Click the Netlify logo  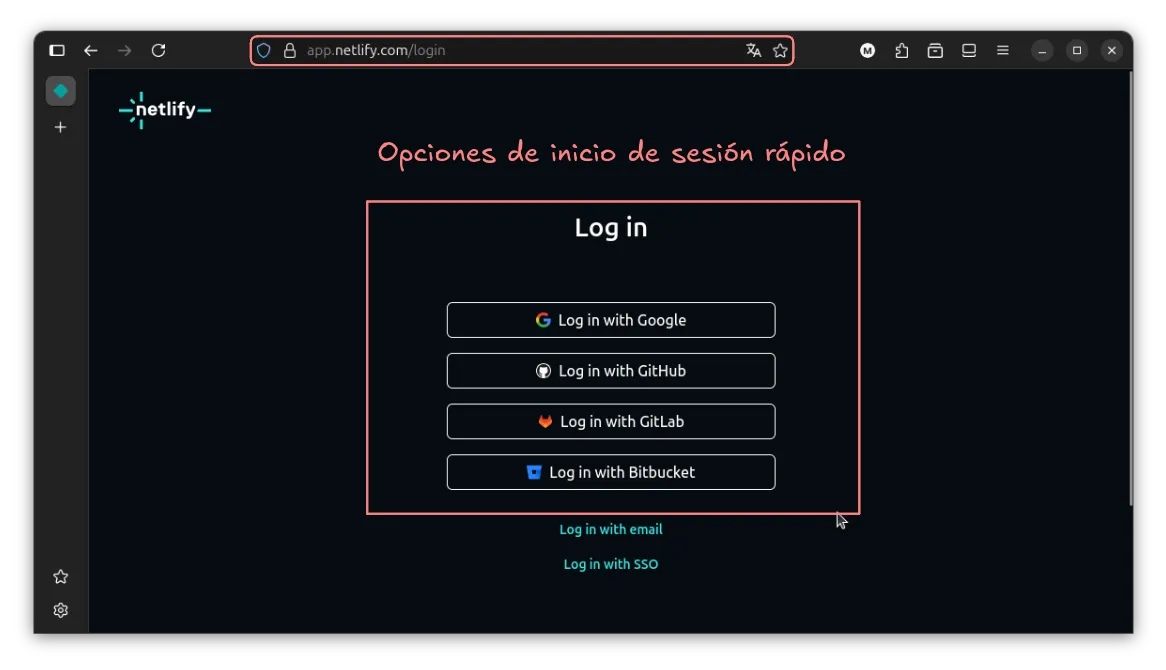click(x=165, y=110)
